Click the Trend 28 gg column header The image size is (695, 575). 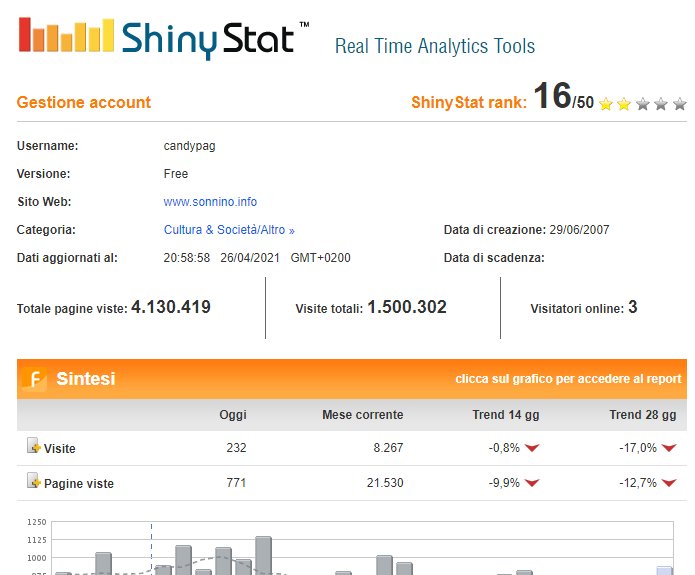click(643, 415)
